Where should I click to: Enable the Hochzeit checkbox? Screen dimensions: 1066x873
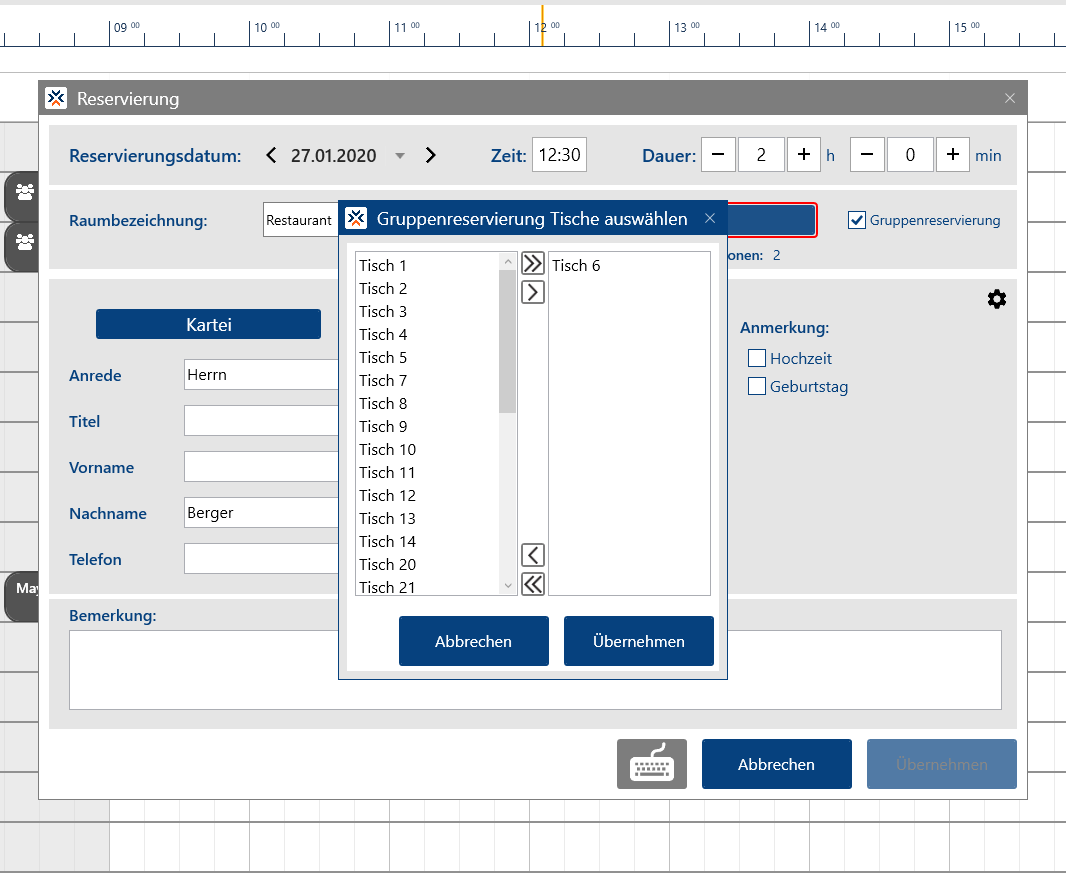pyautogui.click(x=757, y=358)
